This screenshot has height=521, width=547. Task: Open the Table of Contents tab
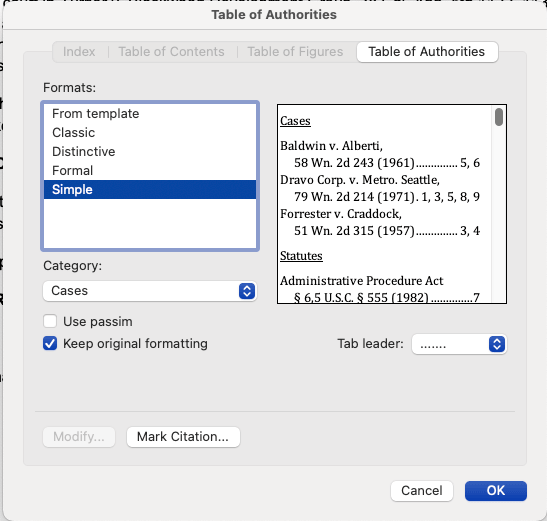171,52
